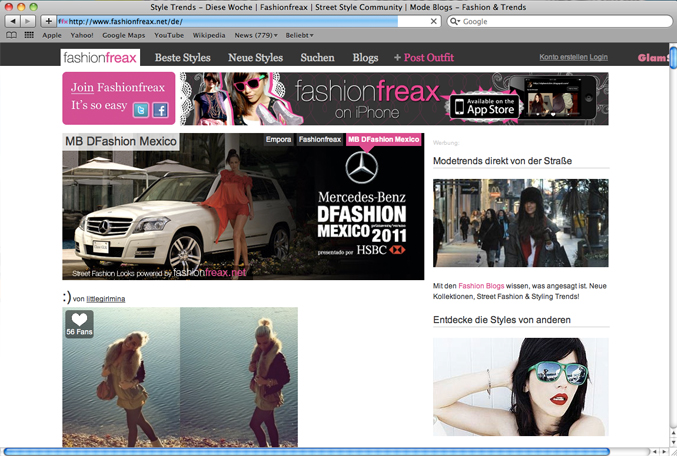Focus the Google search field

coord(560,21)
